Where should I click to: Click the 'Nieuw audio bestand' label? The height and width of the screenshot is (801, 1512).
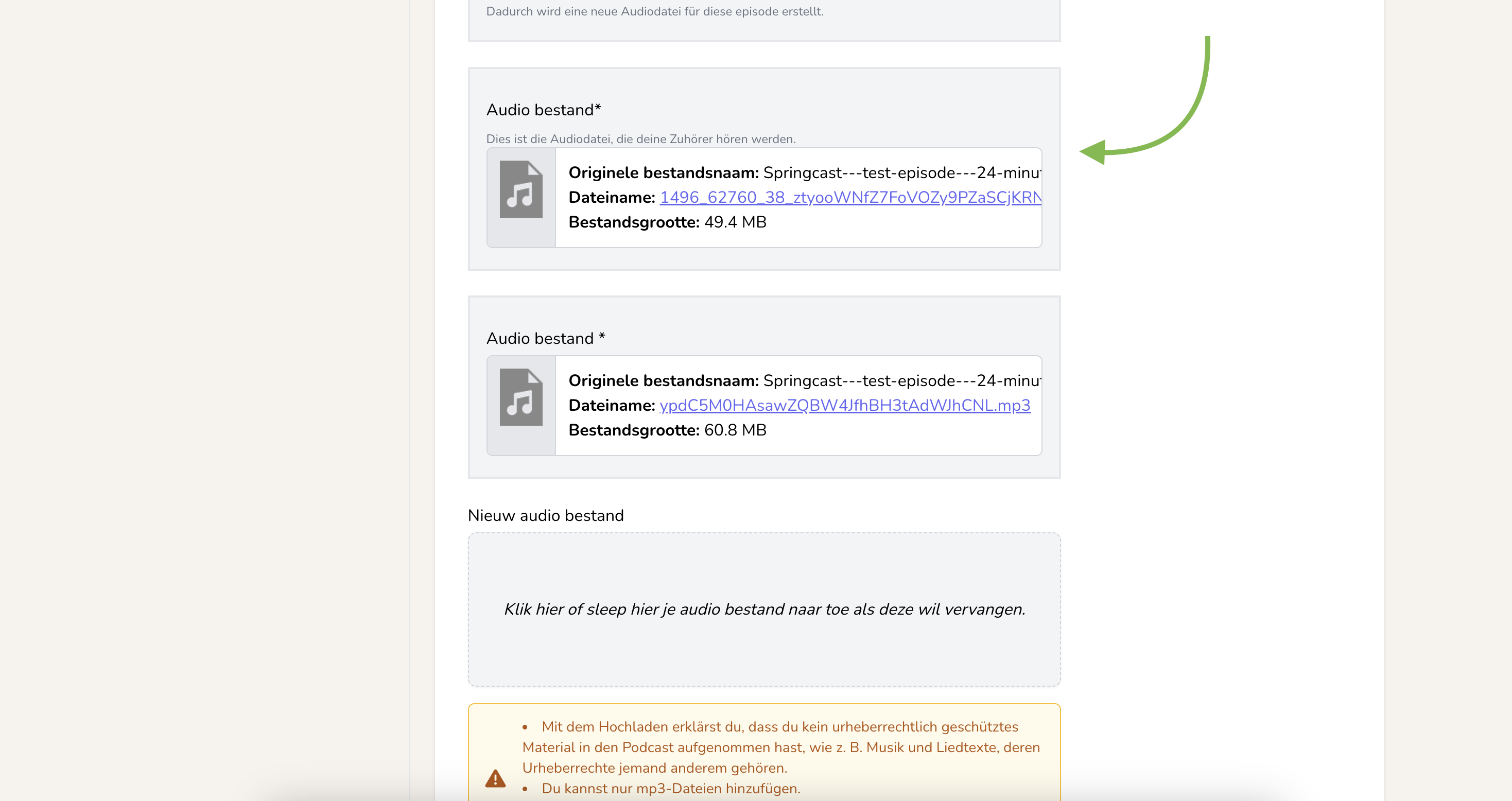tap(546, 515)
